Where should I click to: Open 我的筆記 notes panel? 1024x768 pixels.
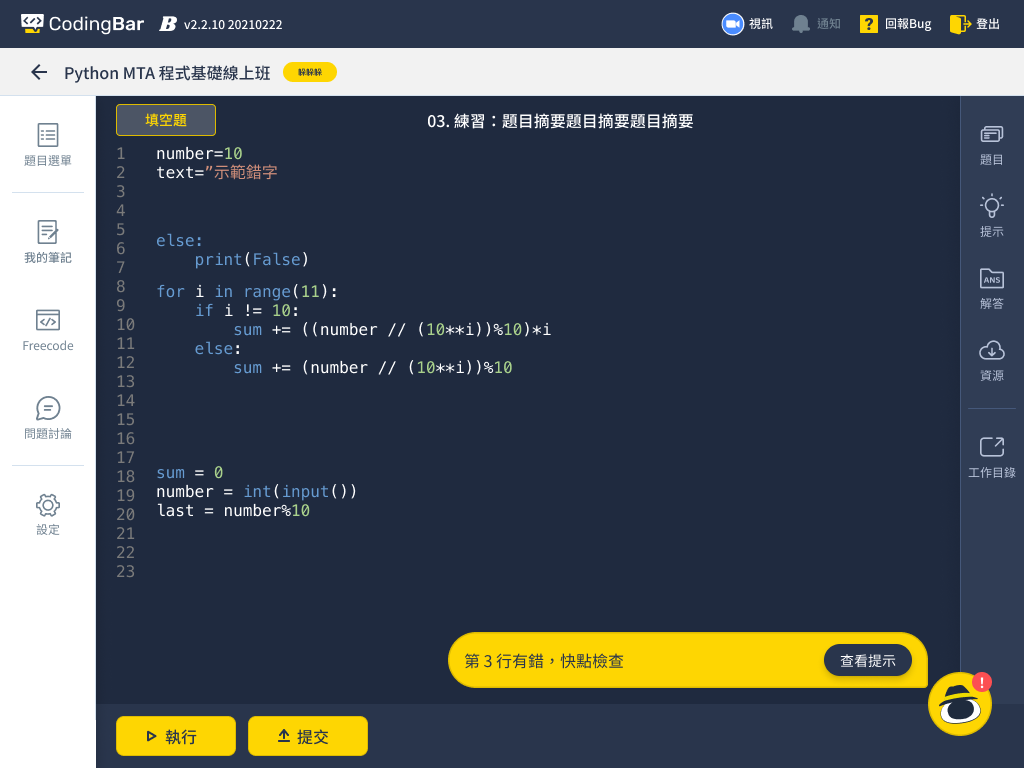[48, 242]
